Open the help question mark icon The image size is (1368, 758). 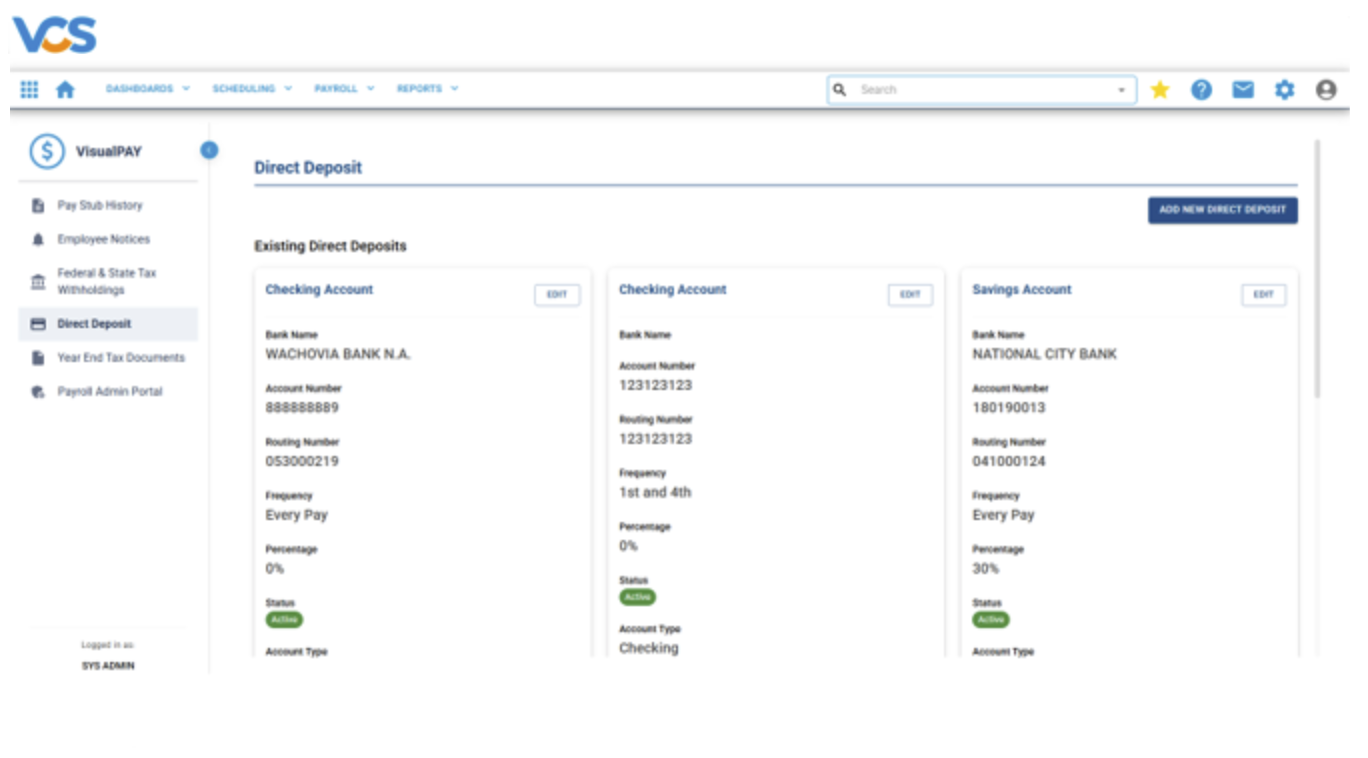tap(1201, 89)
